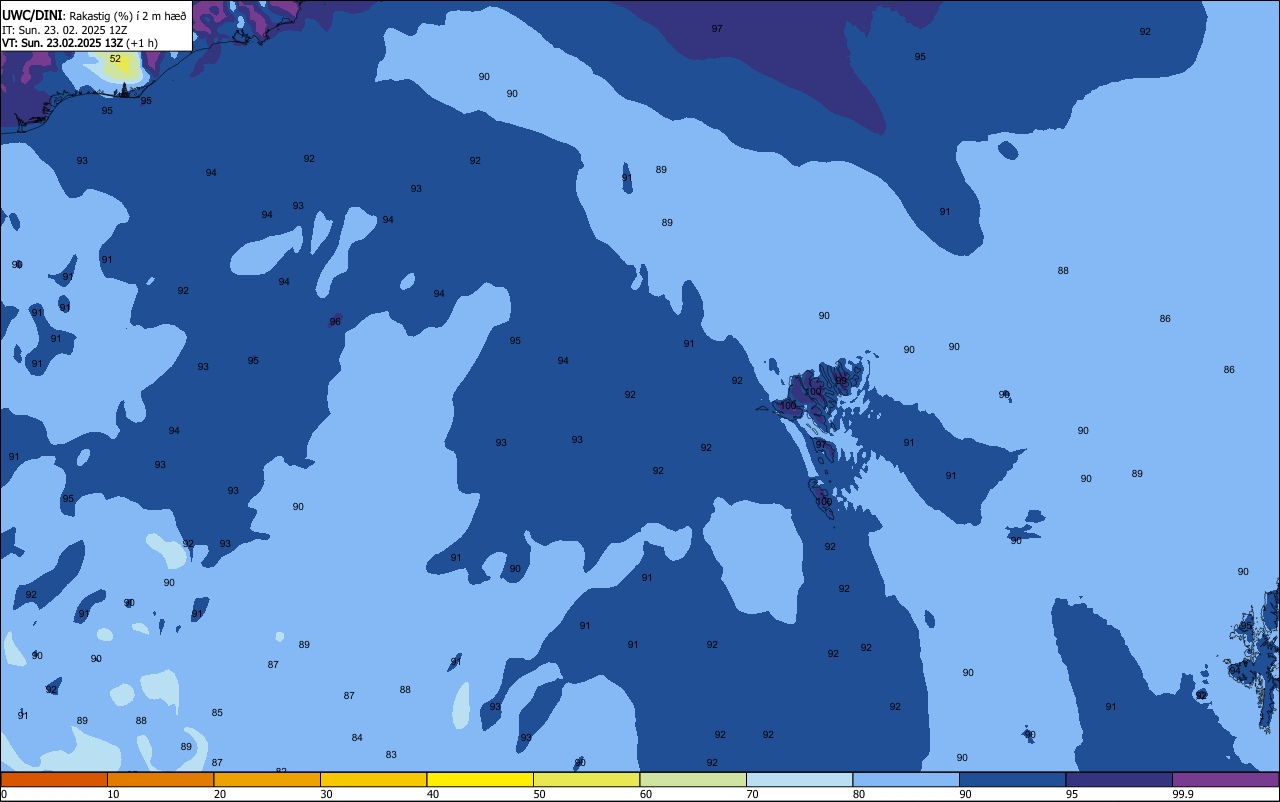The width and height of the screenshot is (1280, 802).
Task: Select the 40–50 bright yellow legend swatch
Action: [x=480, y=779]
